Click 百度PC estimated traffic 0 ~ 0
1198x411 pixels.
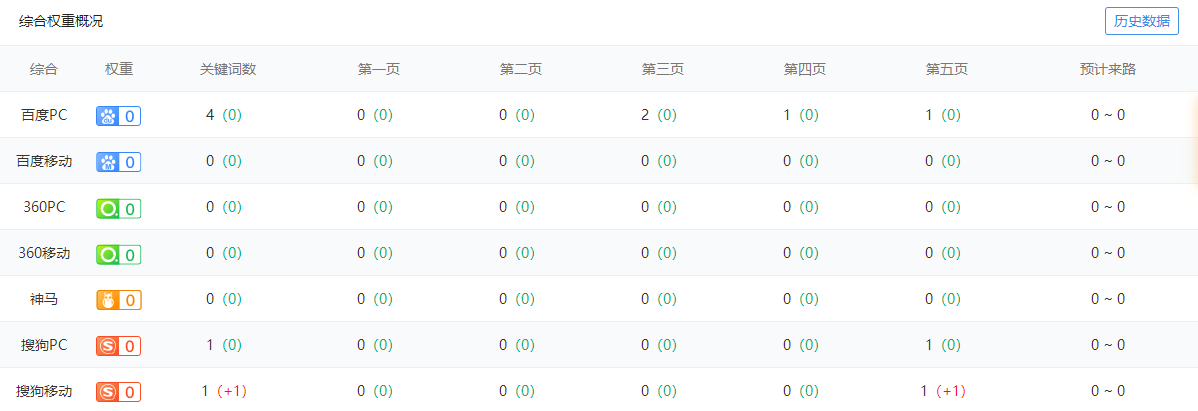pos(1108,115)
